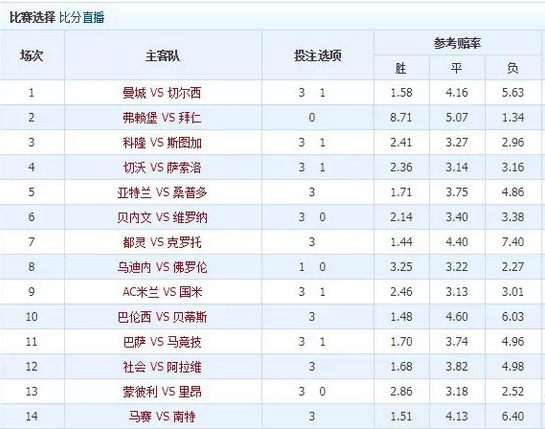This screenshot has width=545, height=429.
Task: Open match 切沃 VS 萨索洛
Action: click(162, 168)
